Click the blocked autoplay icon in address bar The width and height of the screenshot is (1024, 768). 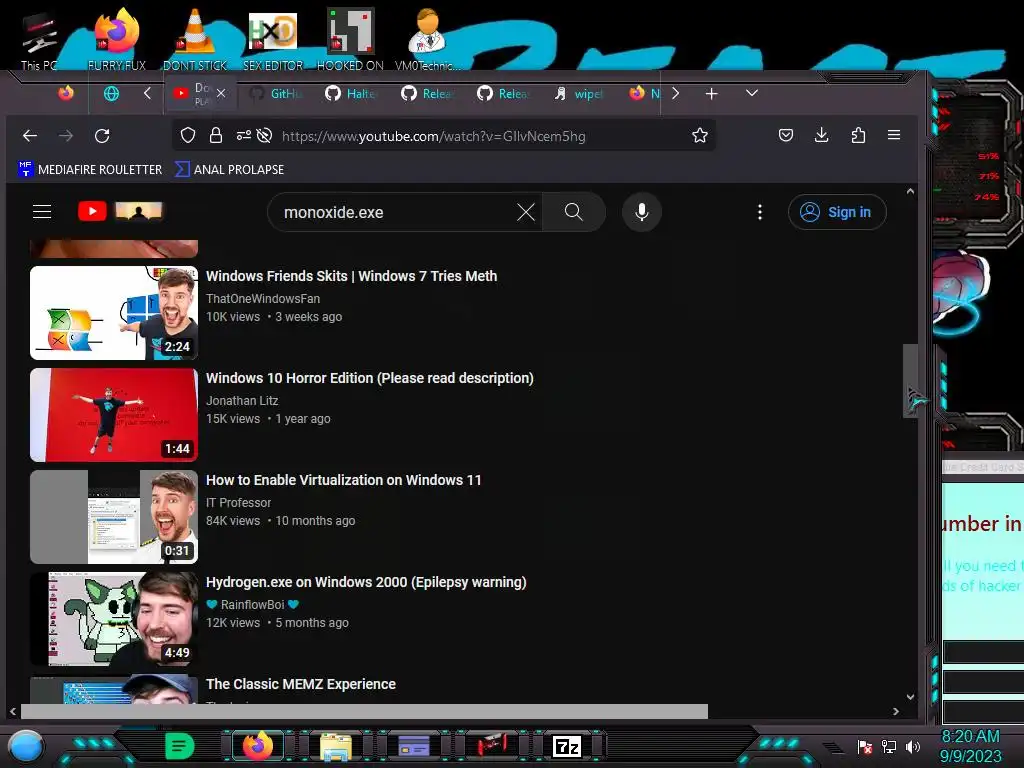pos(264,135)
